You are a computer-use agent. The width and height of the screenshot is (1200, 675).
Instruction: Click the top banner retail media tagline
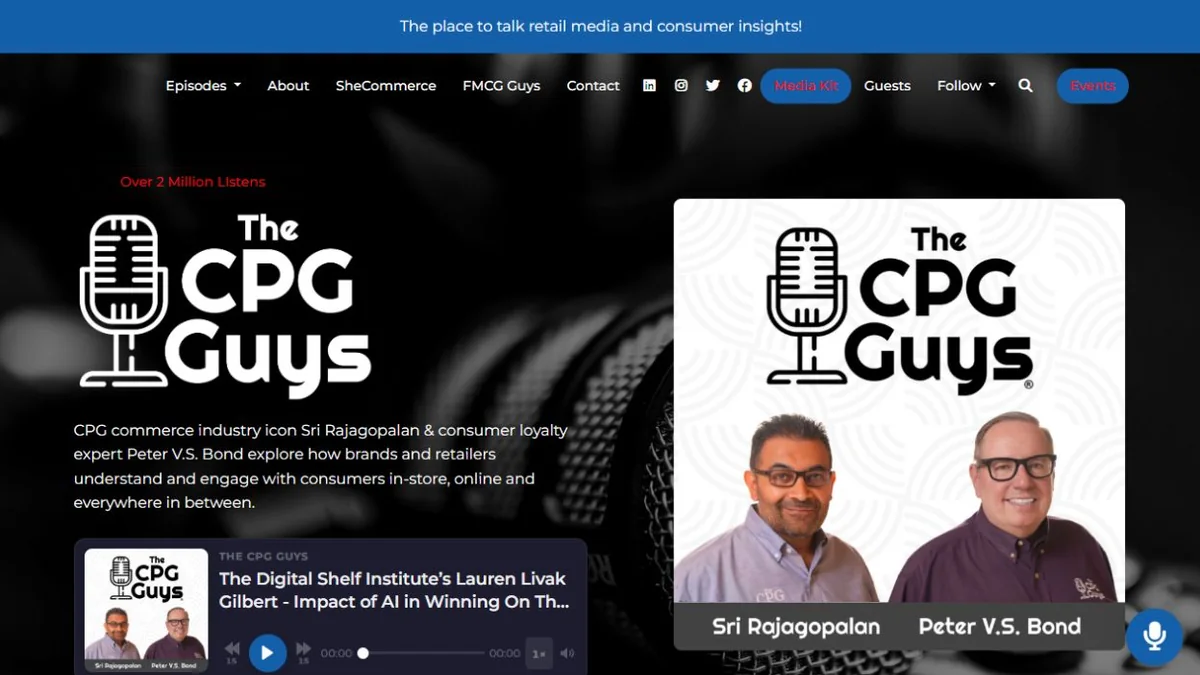coord(600,26)
